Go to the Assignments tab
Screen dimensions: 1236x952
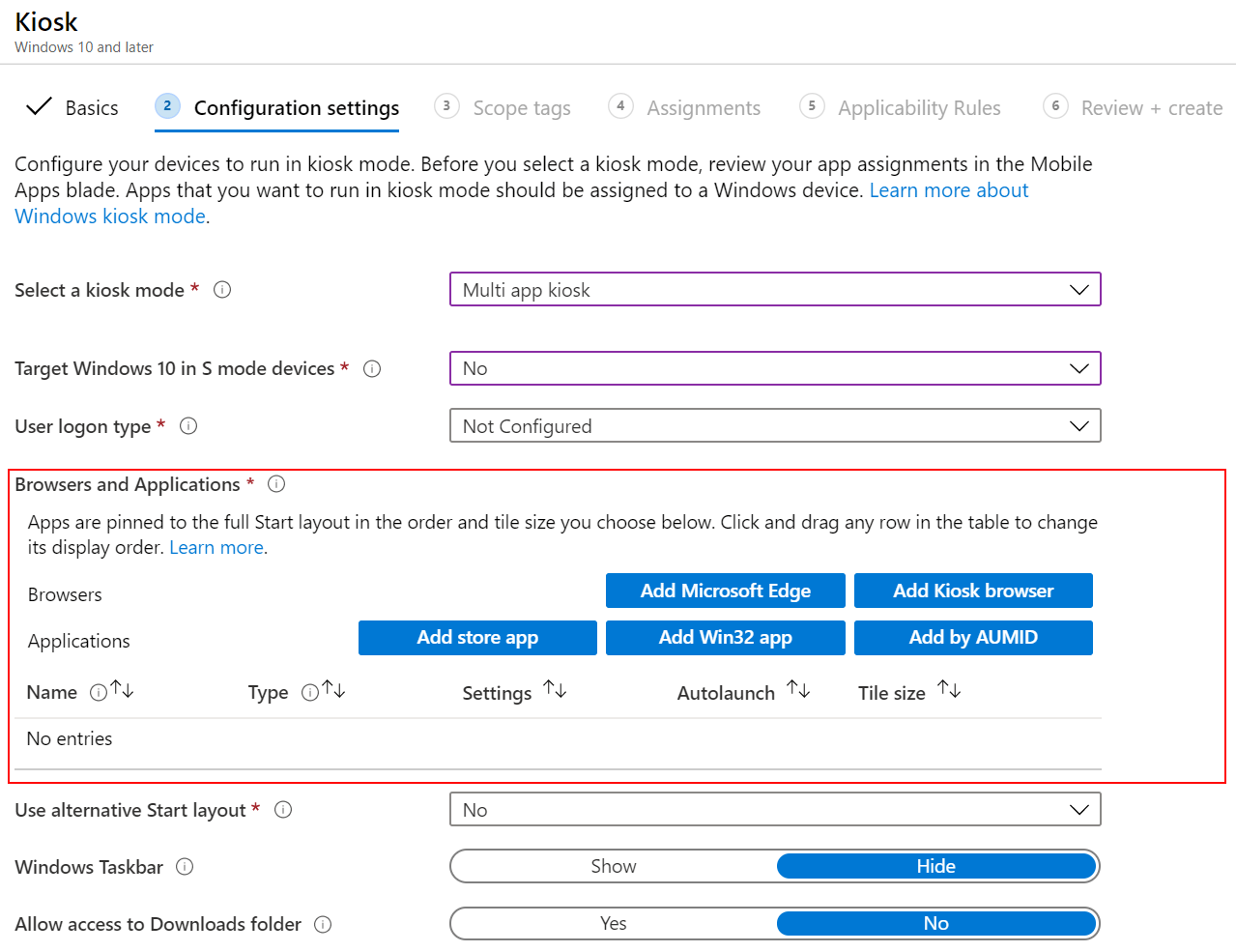[703, 107]
